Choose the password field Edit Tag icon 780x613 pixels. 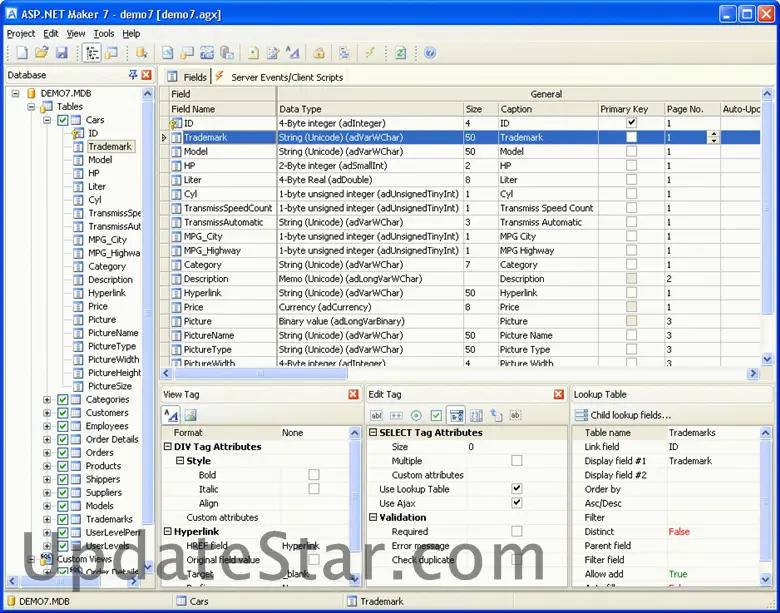tap(396, 415)
